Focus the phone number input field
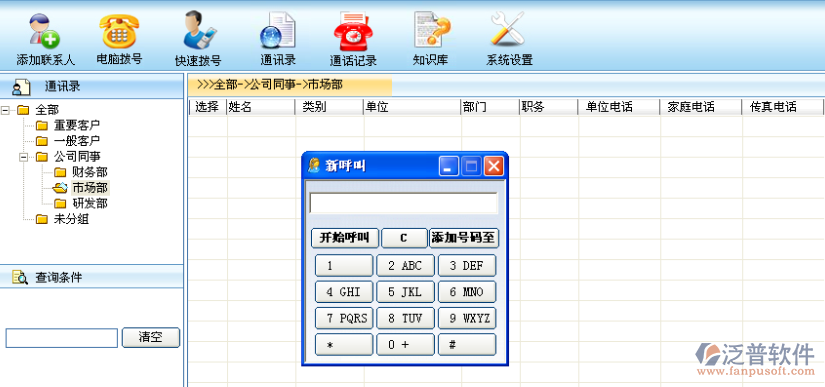The width and height of the screenshot is (825, 387). pos(404,203)
